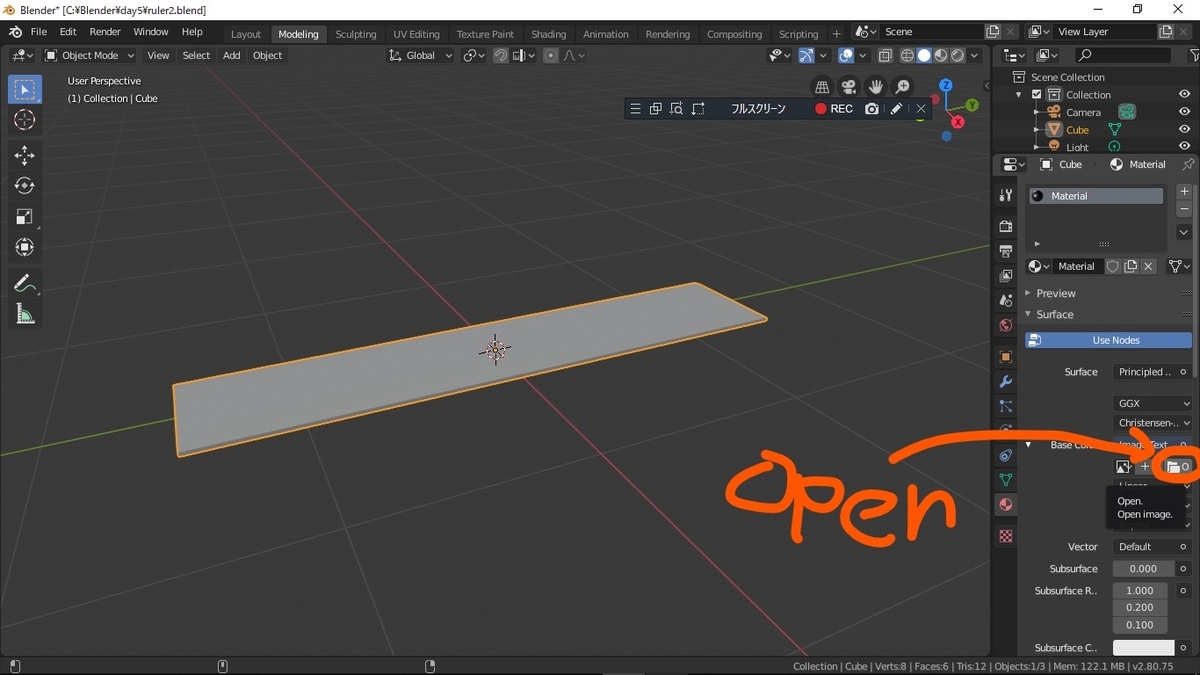Add a new material slot
This screenshot has height=675, width=1200.
click(x=1185, y=191)
